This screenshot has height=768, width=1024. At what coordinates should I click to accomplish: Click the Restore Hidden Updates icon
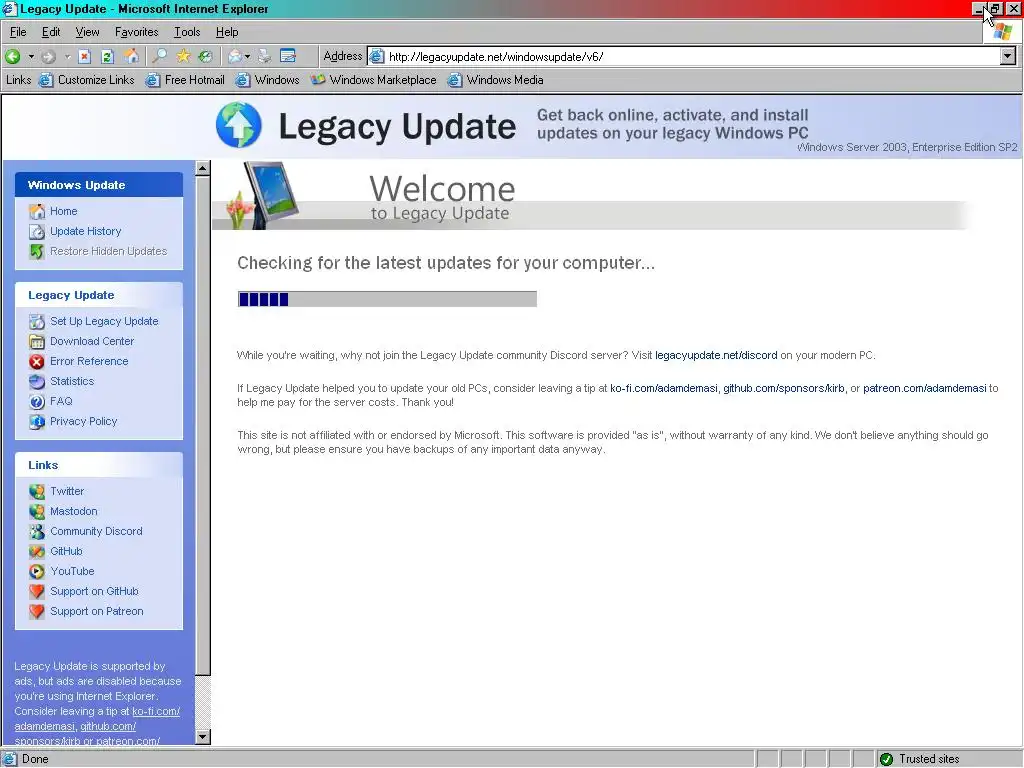(x=37, y=251)
